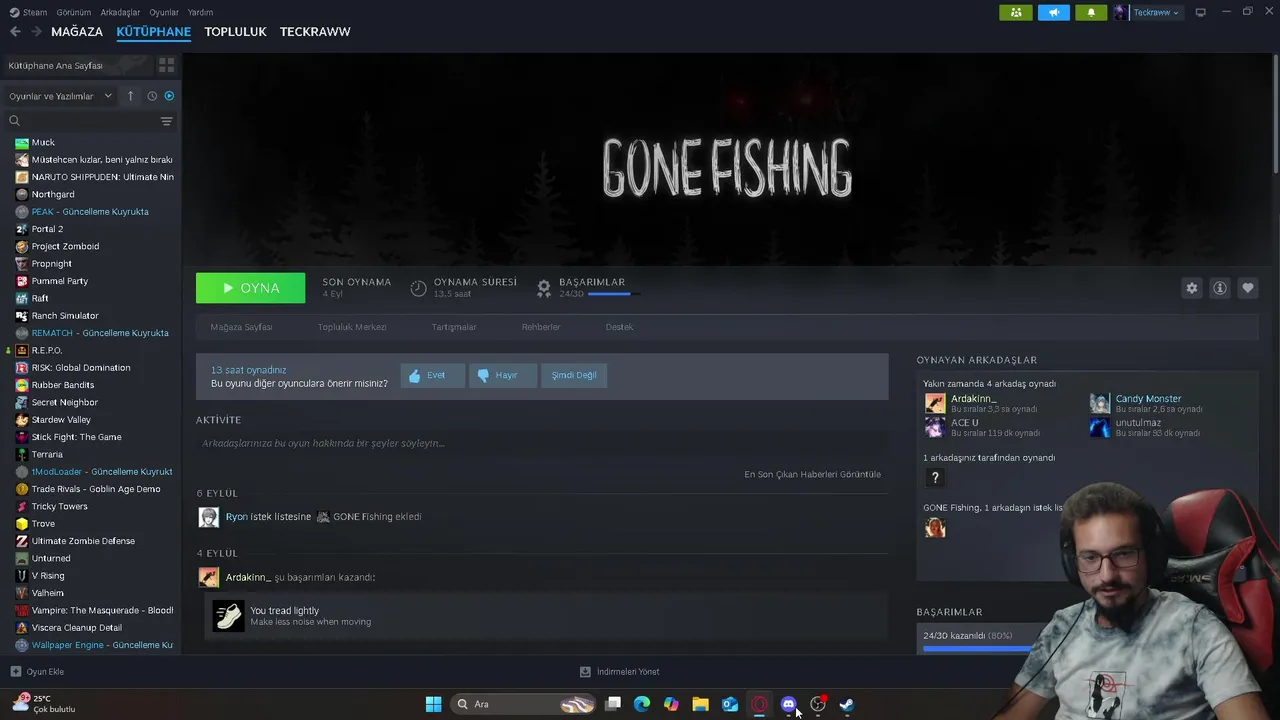
Task: Open Discord from the taskbar
Action: (788, 704)
